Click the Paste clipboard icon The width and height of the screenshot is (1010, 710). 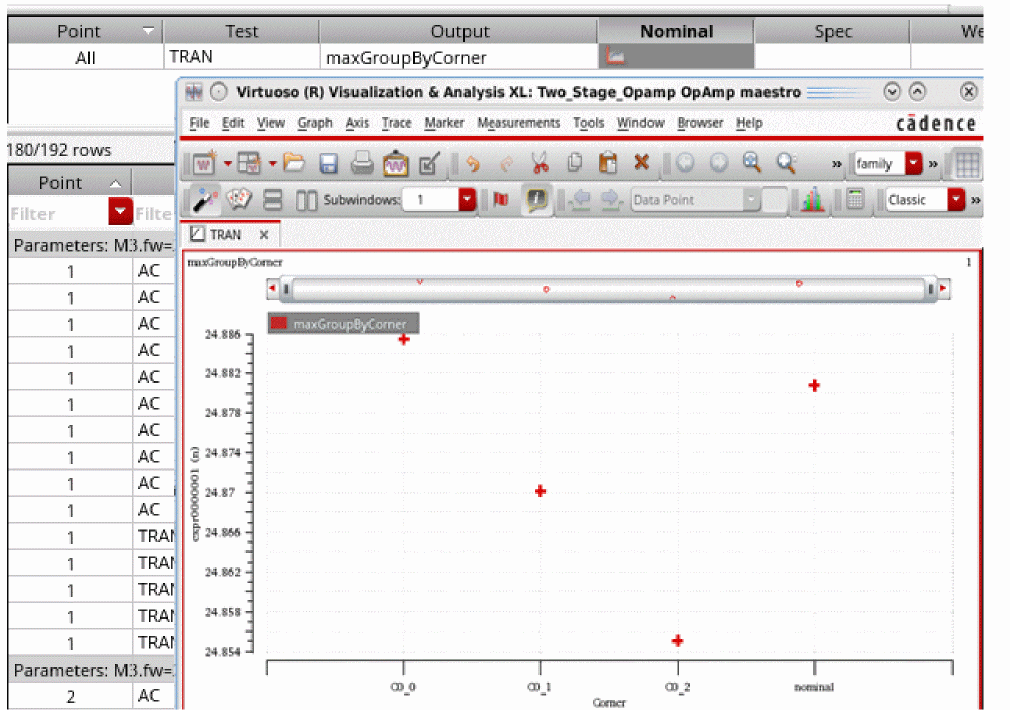coord(607,163)
